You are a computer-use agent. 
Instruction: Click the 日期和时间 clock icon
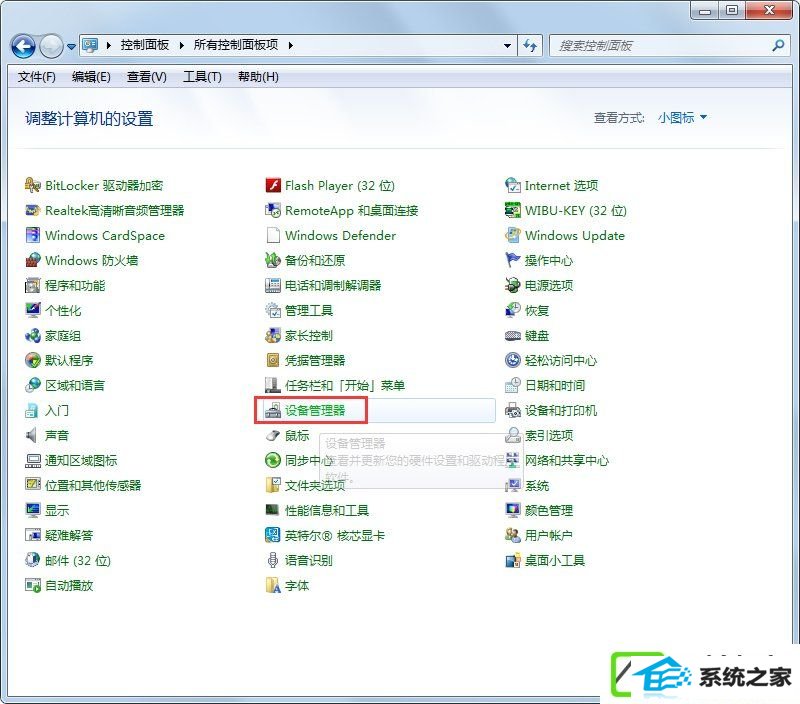click(513, 385)
